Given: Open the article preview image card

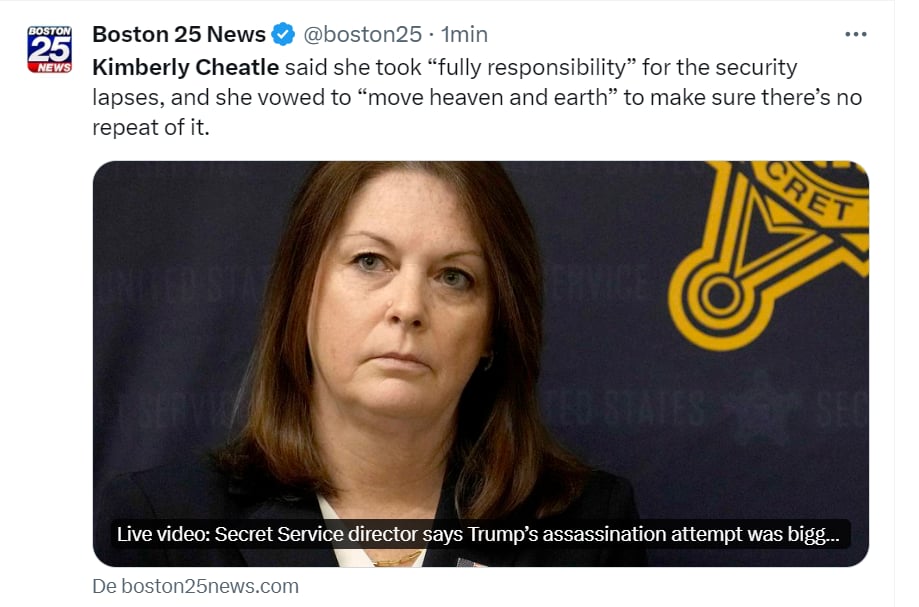Looking at the screenshot, I should [x=481, y=363].
